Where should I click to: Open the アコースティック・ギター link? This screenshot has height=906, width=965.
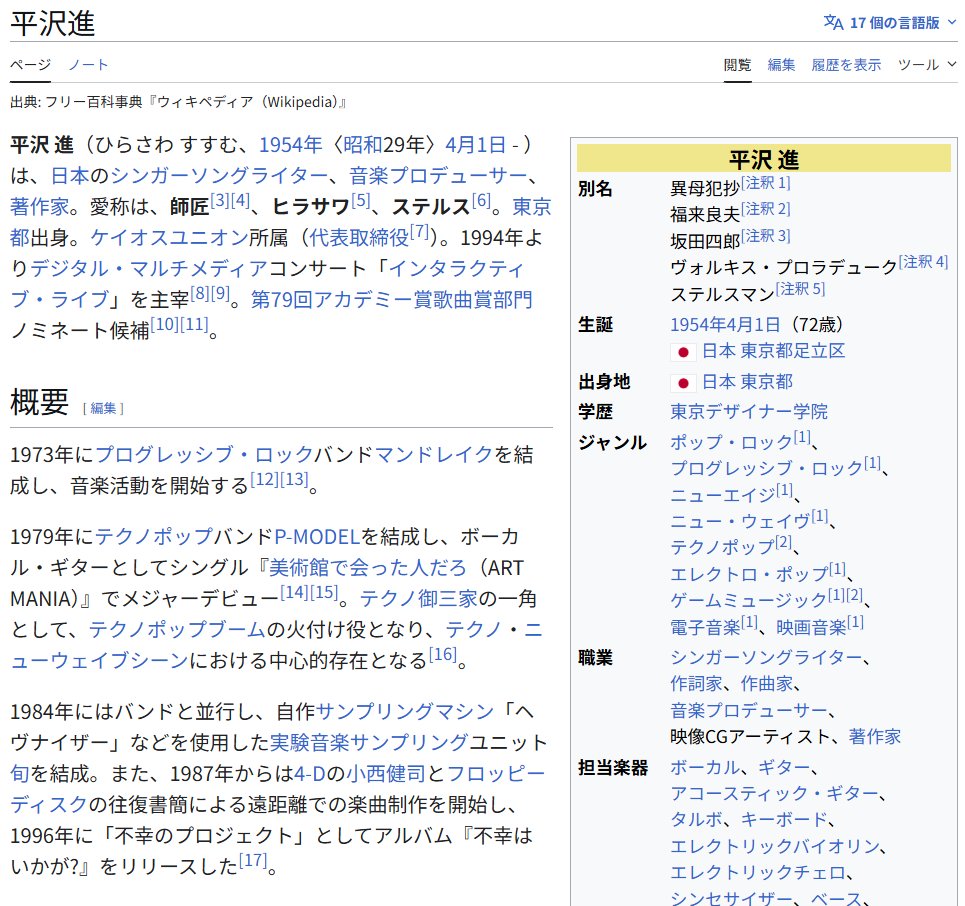click(x=774, y=793)
